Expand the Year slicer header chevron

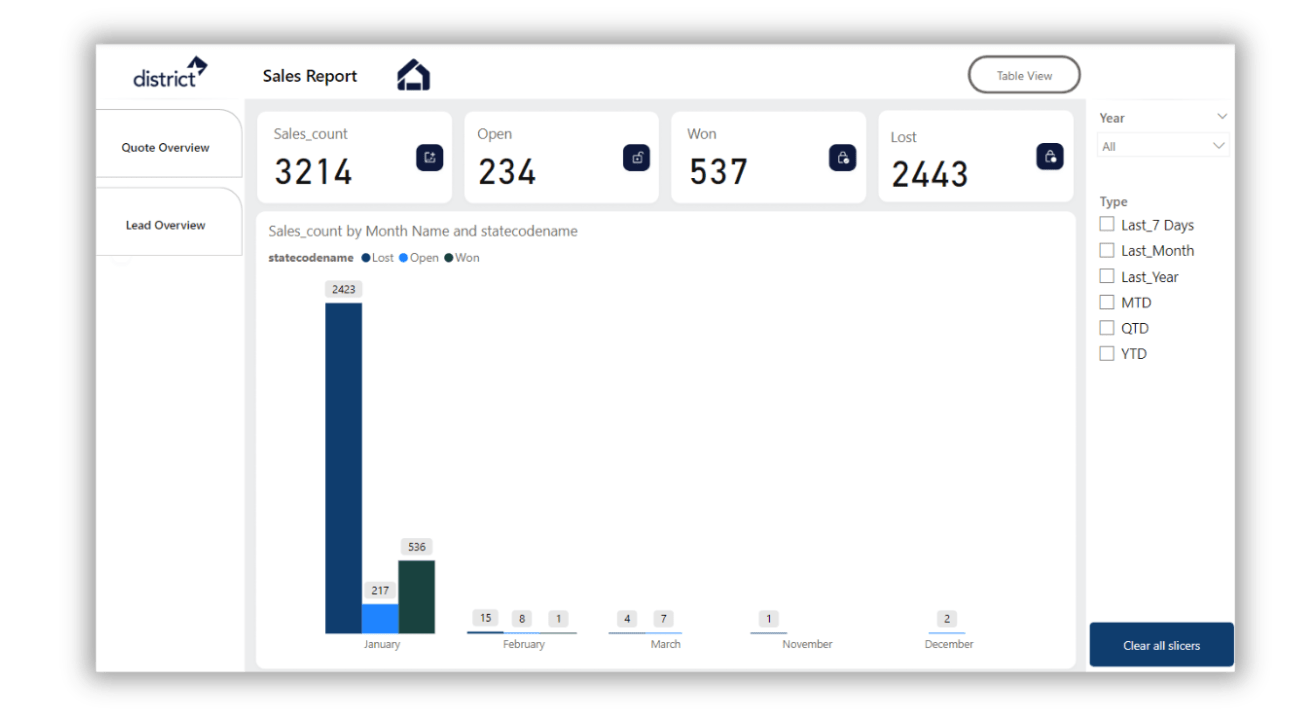click(x=1222, y=116)
